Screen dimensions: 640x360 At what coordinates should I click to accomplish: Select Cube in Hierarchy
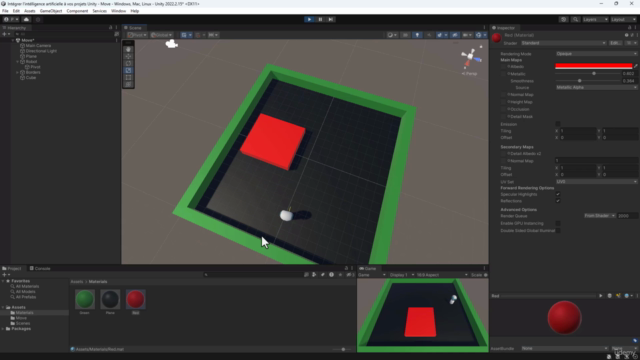[31, 78]
